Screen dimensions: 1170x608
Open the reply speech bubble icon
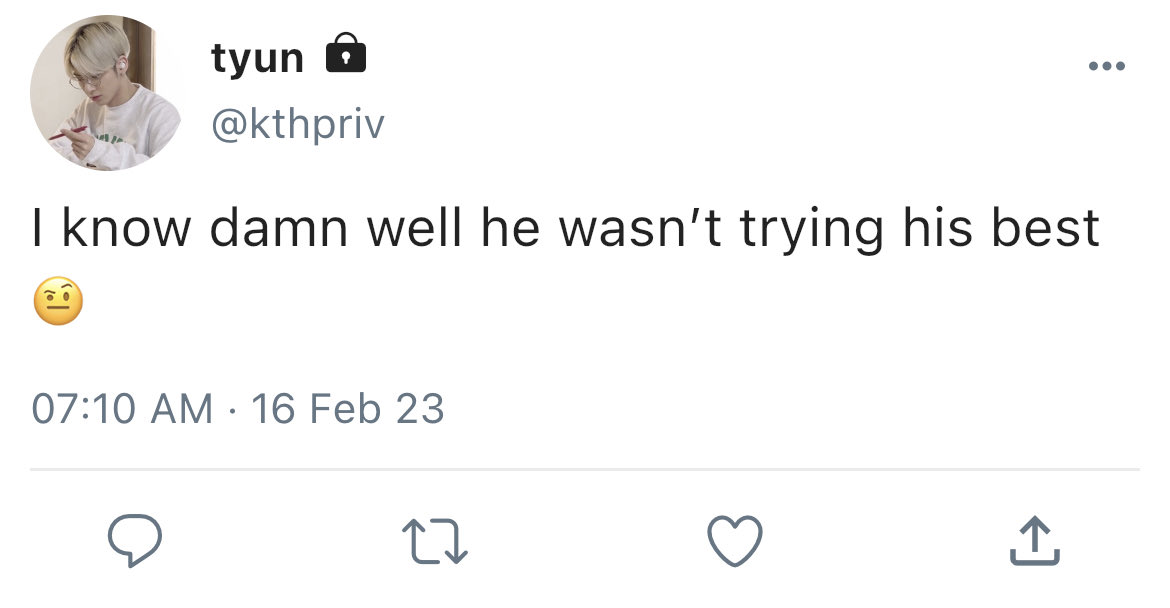coord(134,541)
